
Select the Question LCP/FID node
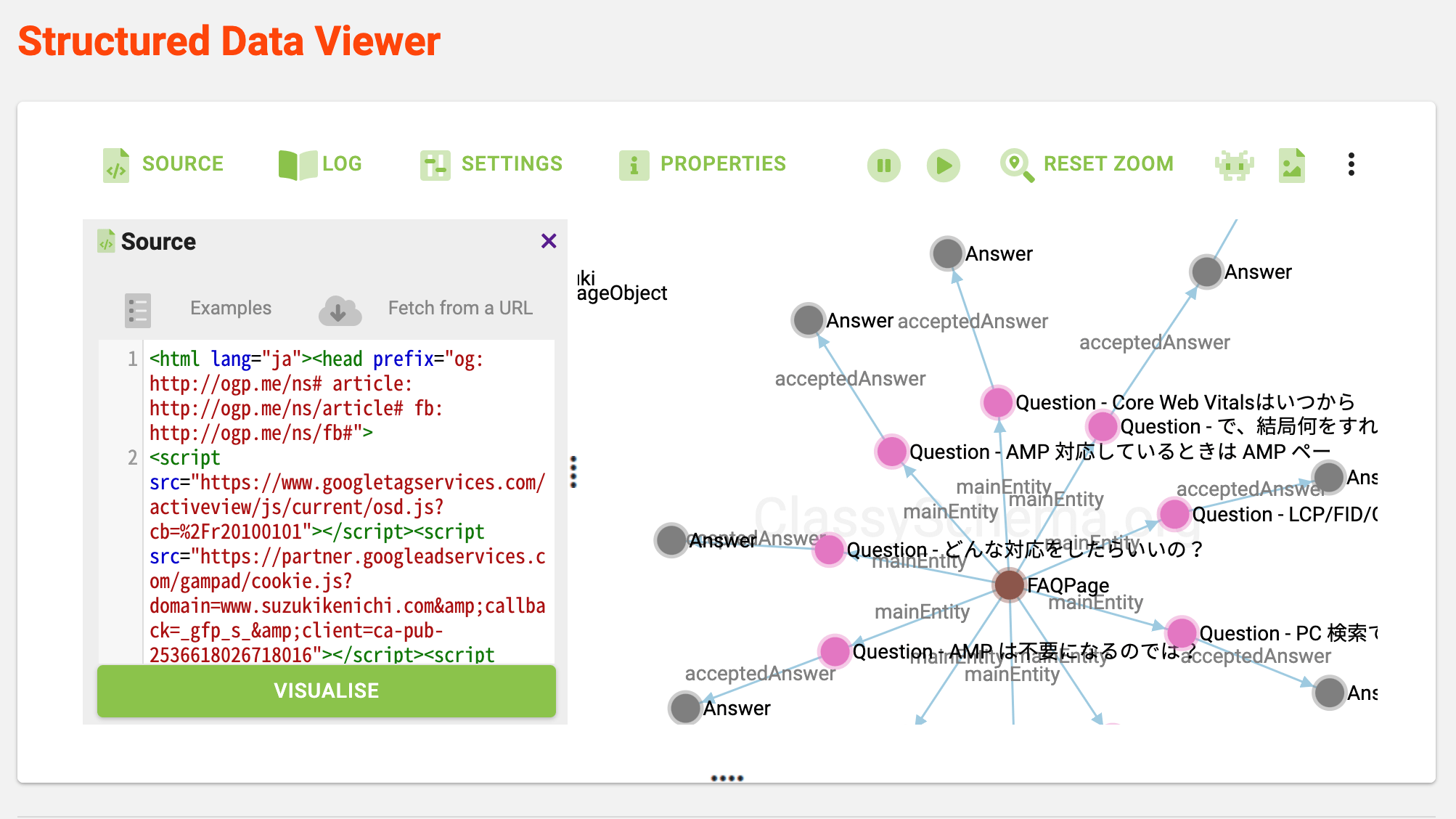pos(1174,514)
